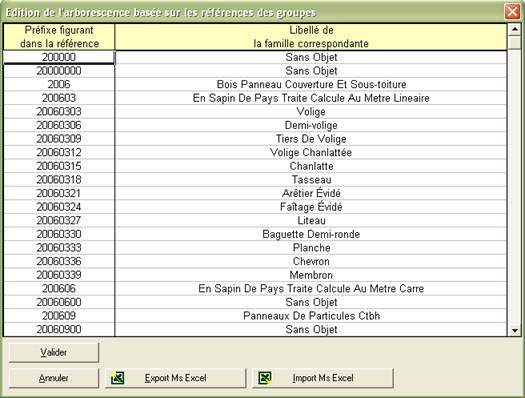Select the prefix cell 20060600
The width and height of the screenshot is (525, 398).
(59, 302)
